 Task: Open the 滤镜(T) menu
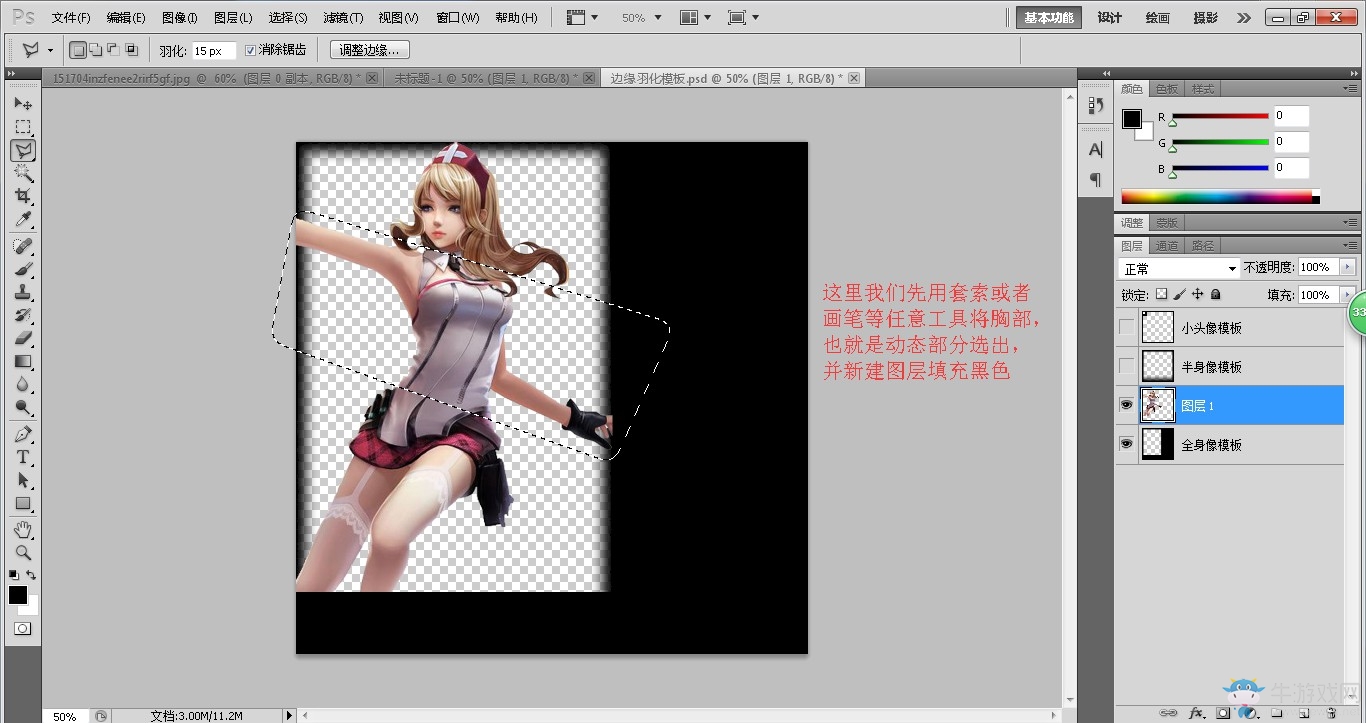click(x=343, y=18)
